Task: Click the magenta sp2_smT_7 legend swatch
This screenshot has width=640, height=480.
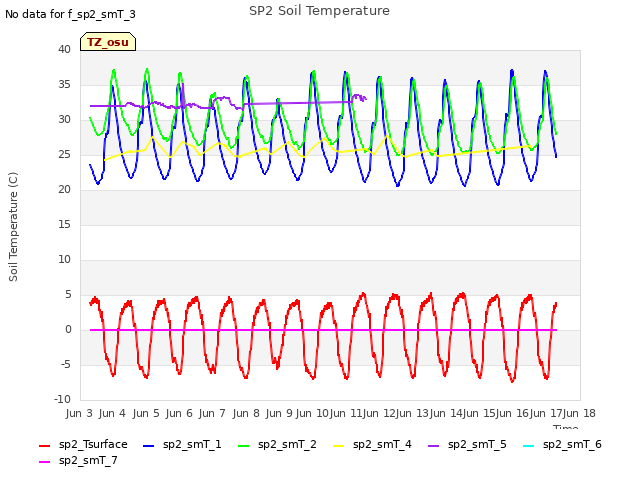Action: point(44,462)
